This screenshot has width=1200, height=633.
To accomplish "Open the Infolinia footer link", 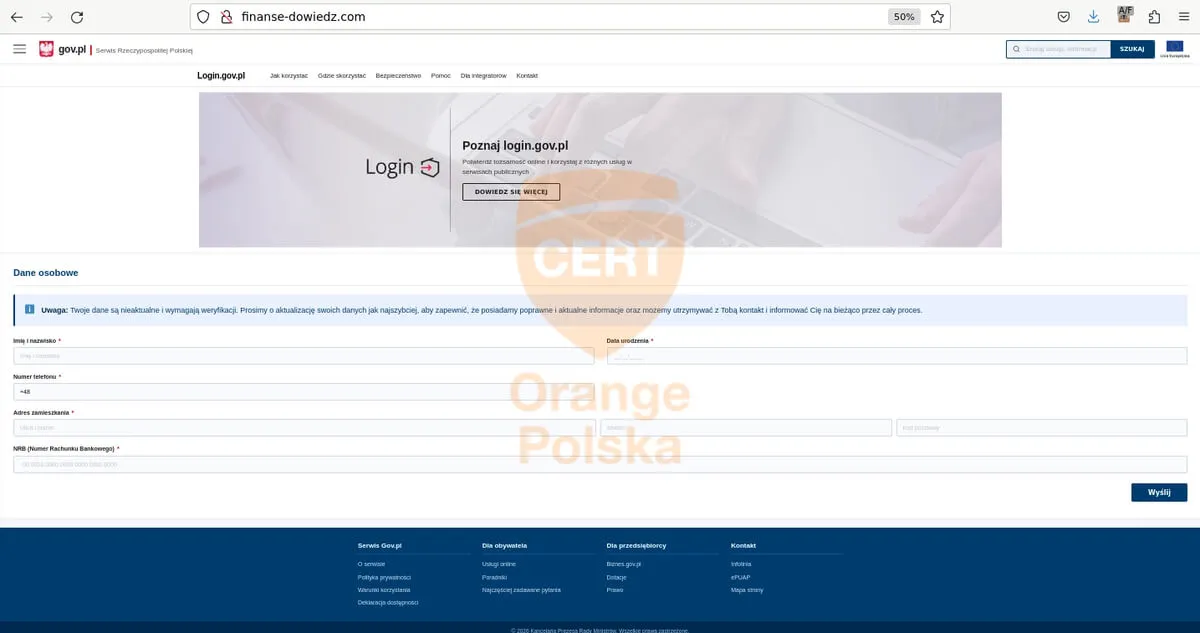I will tap(741, 564).
